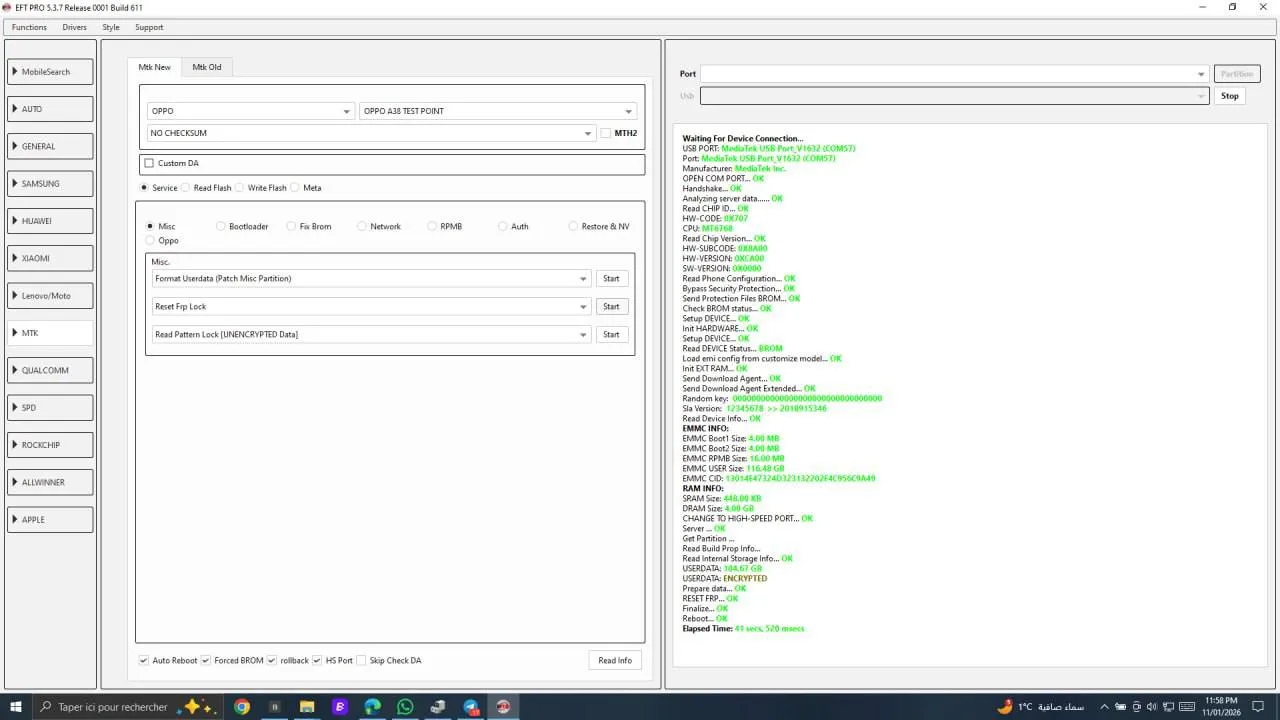Uncheck the Auto Reboot checkbox

145,661
